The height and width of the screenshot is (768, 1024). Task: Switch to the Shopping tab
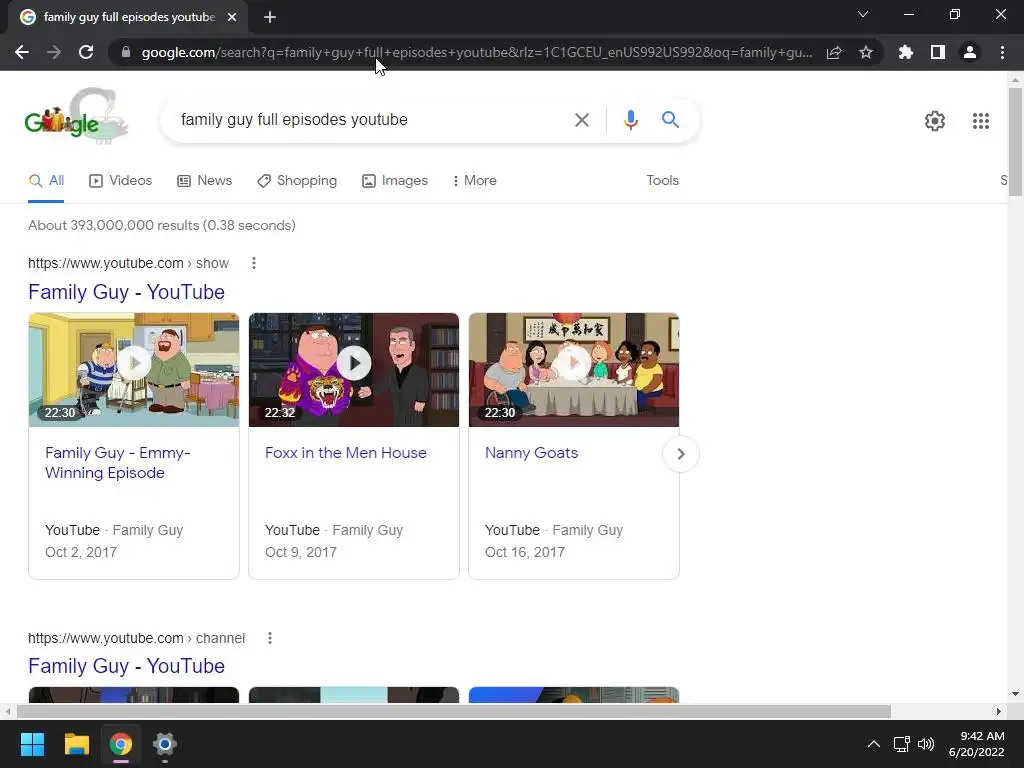pyautogui.click(x=297, y=181)
